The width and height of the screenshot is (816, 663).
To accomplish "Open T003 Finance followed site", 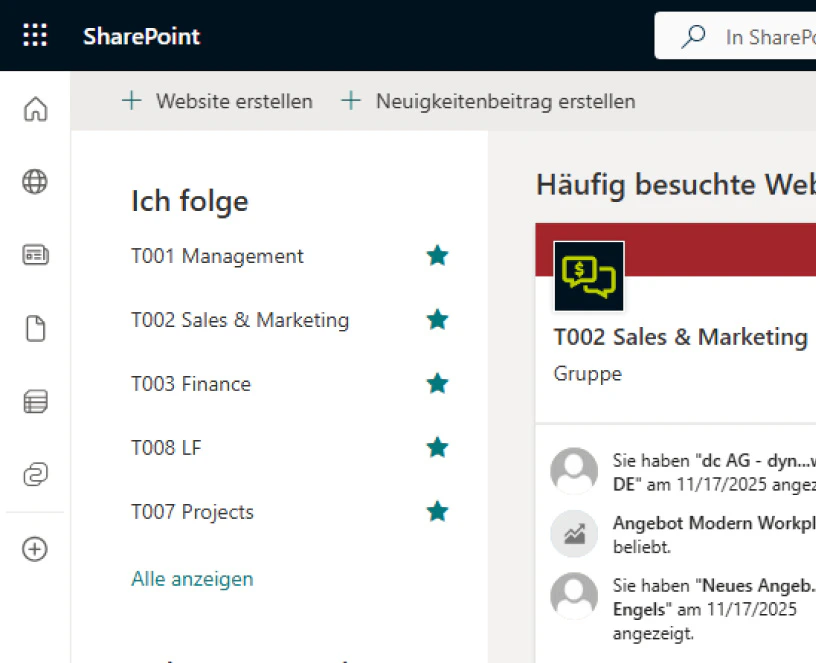I will pos(191,384).
